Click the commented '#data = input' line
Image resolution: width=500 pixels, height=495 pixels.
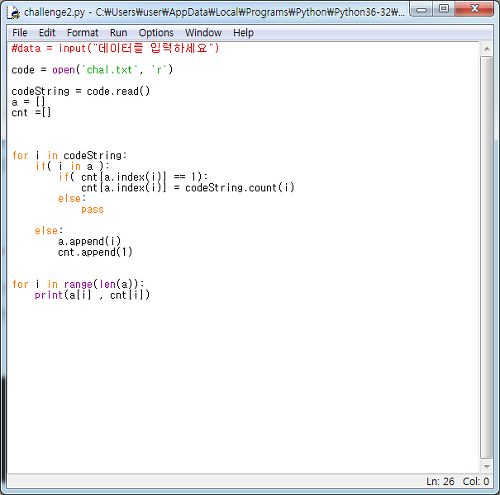(x=115, y=48)
